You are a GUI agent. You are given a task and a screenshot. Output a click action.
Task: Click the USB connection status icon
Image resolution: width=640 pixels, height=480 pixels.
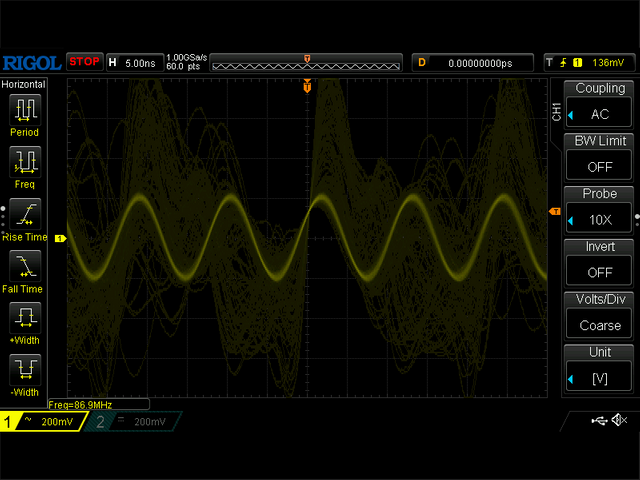point(599,421)
